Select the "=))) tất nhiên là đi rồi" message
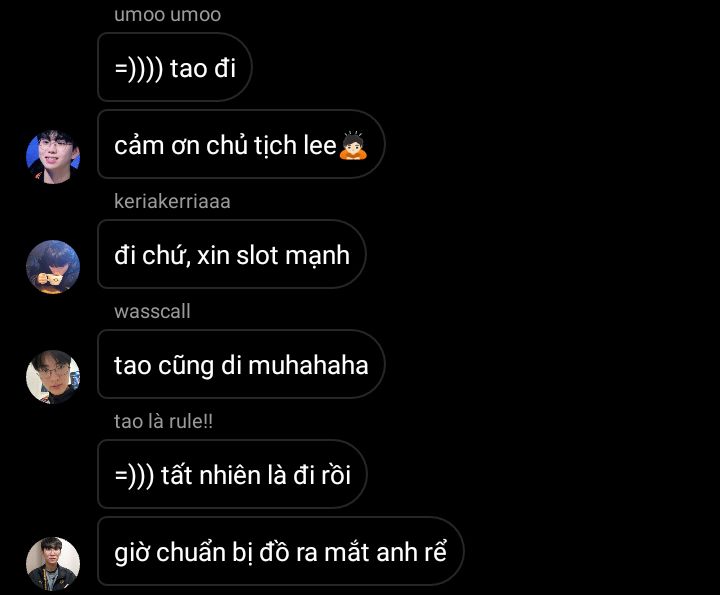 (x=232, y=474)
